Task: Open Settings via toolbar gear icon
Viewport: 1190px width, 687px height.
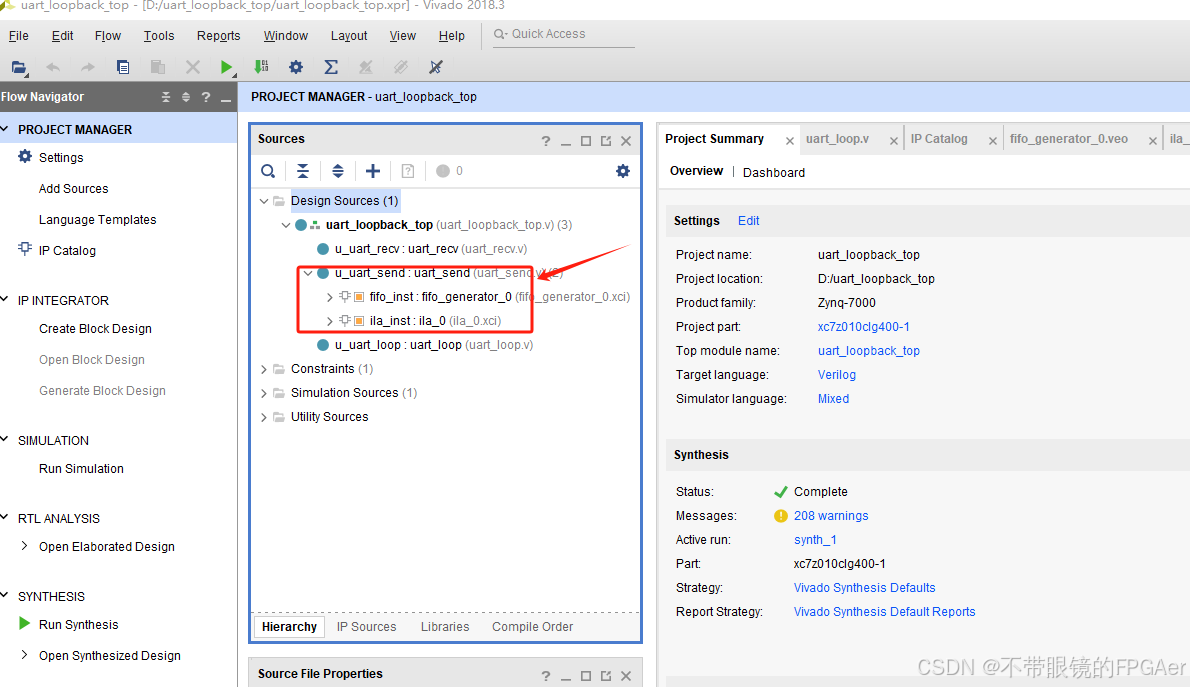Action: 296,68
